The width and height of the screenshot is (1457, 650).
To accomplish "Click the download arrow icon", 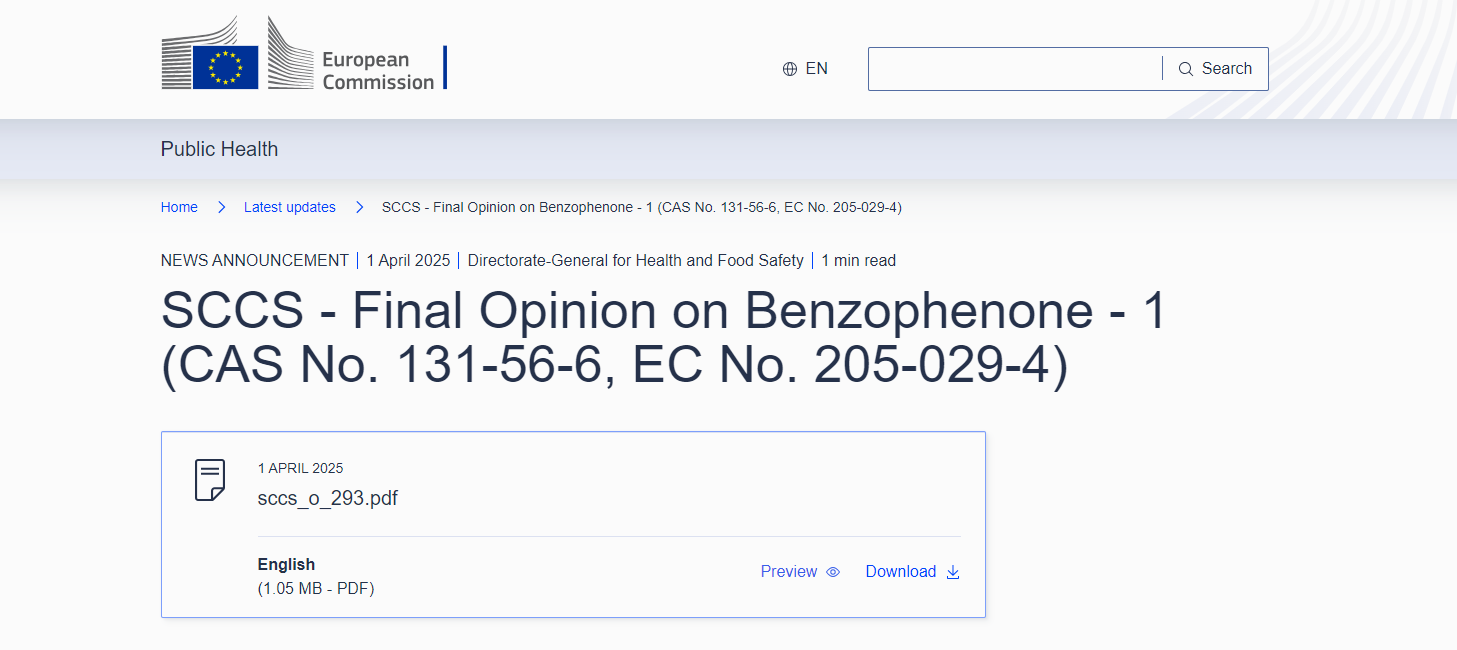I will pos(953,572).
